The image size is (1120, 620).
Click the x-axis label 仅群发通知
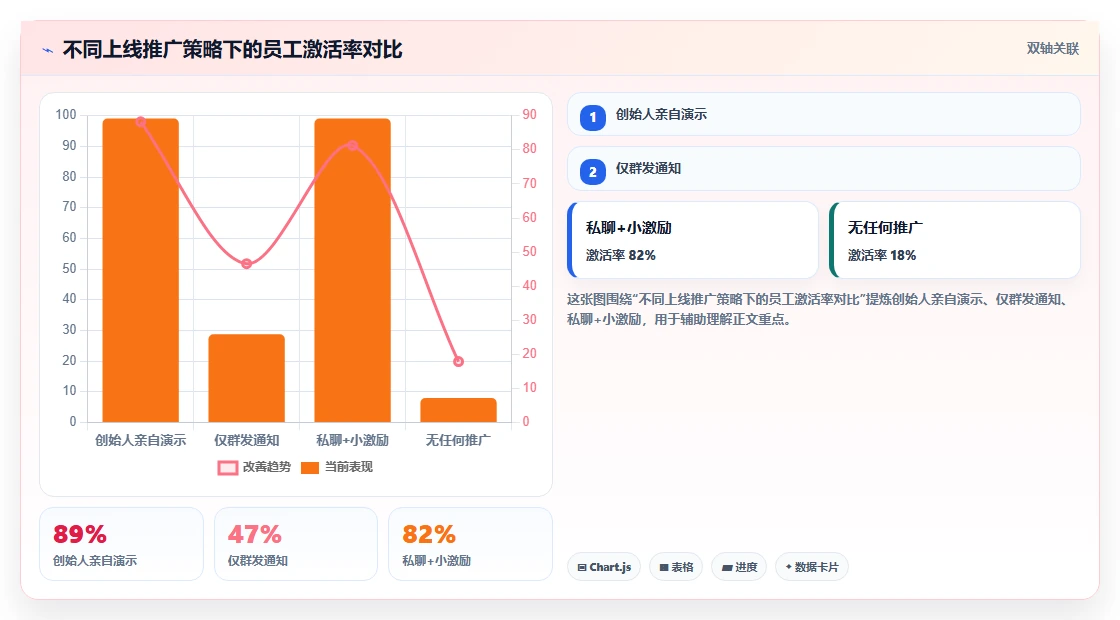coord(246,441)
